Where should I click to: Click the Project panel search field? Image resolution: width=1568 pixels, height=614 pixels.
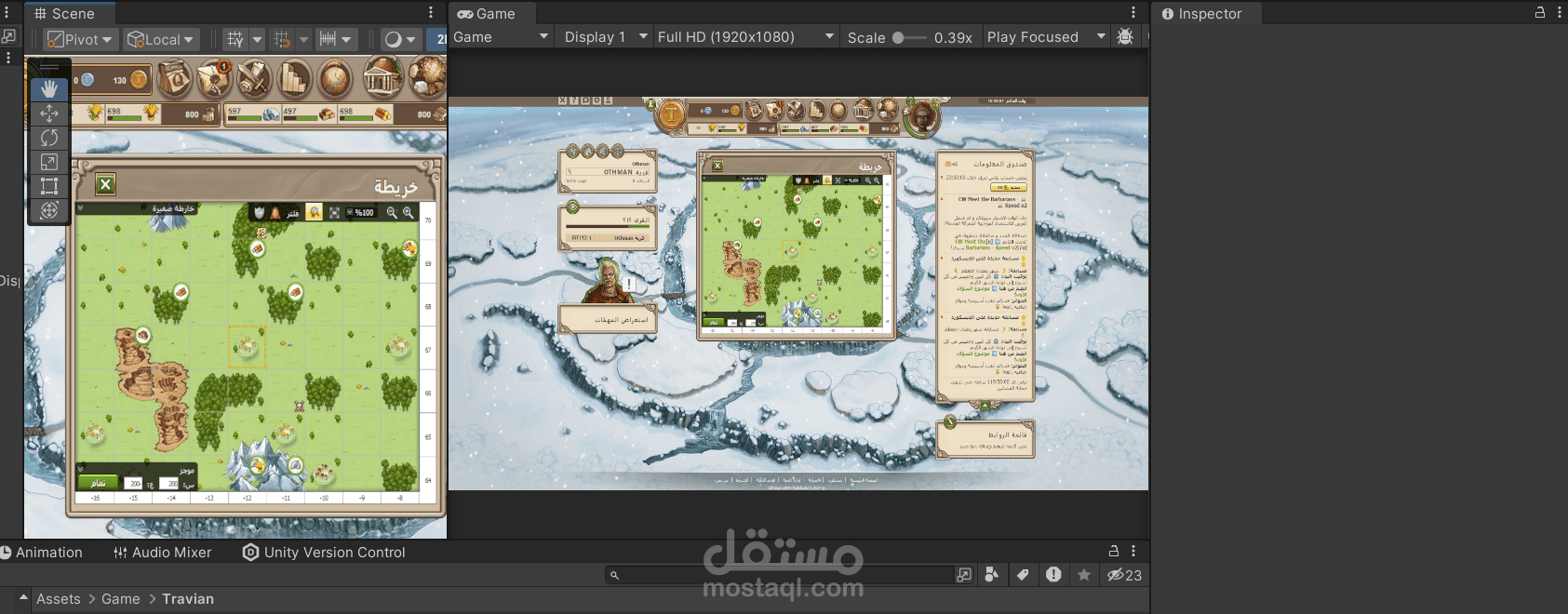pyautogui.click(x=780, y=575)
